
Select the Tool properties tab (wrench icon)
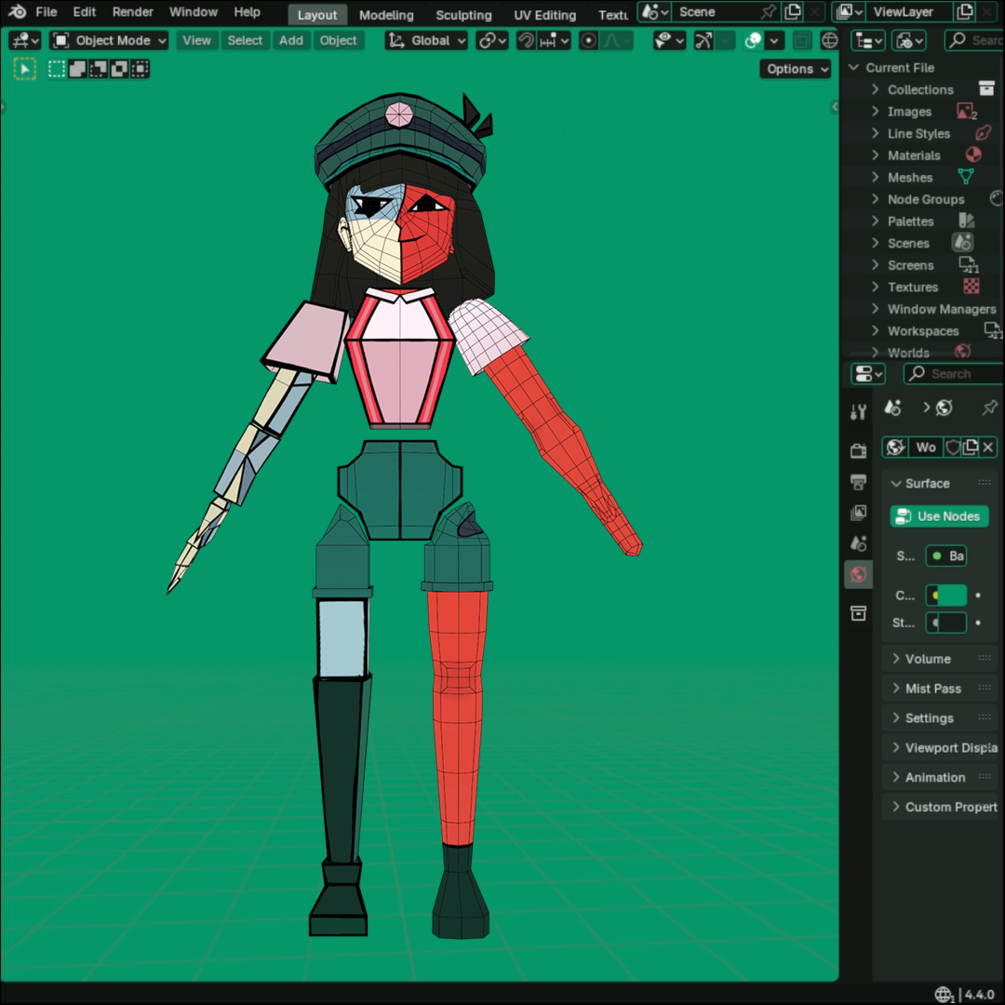pos(858,410)
